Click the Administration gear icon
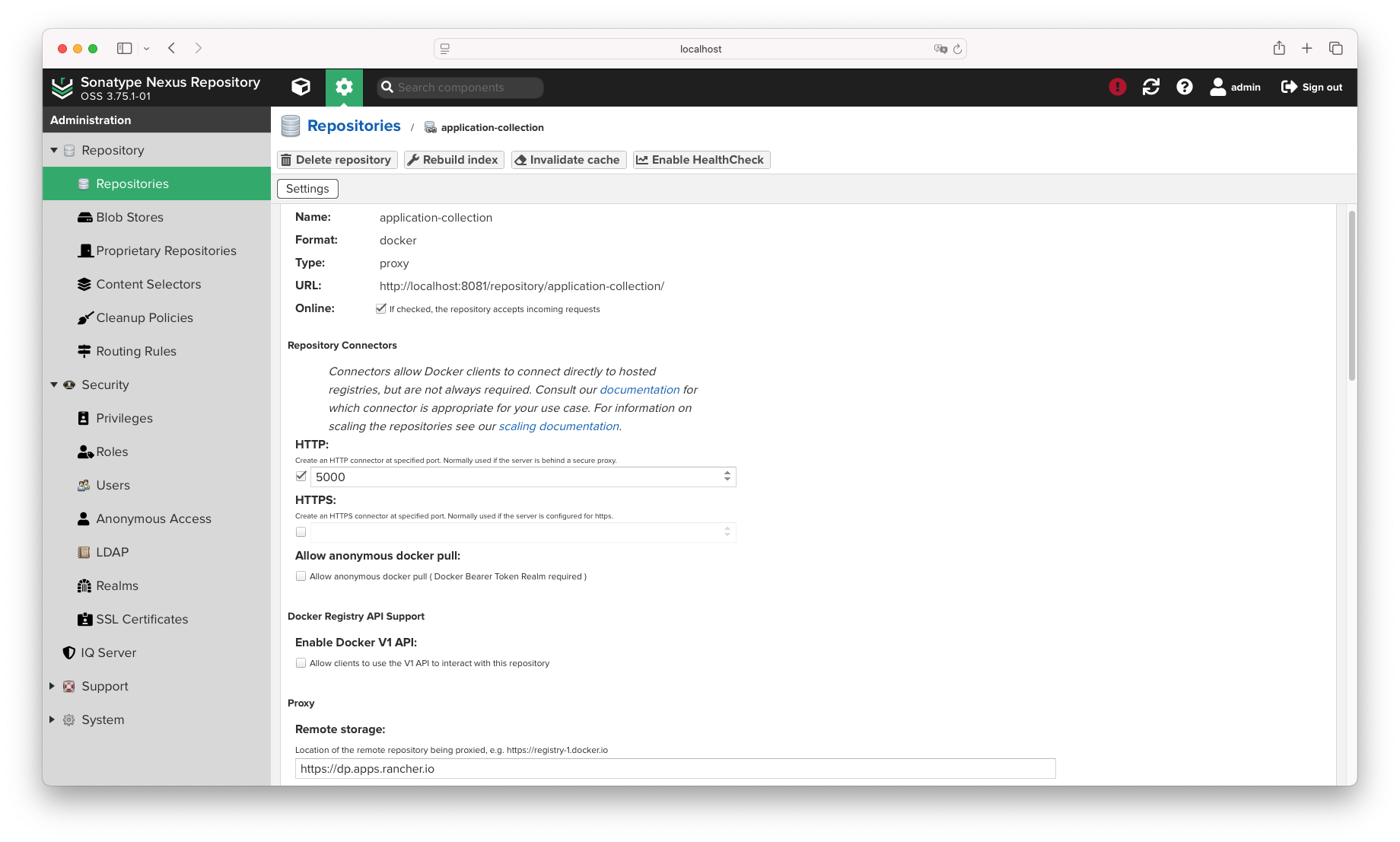 [x=344, y=87]
